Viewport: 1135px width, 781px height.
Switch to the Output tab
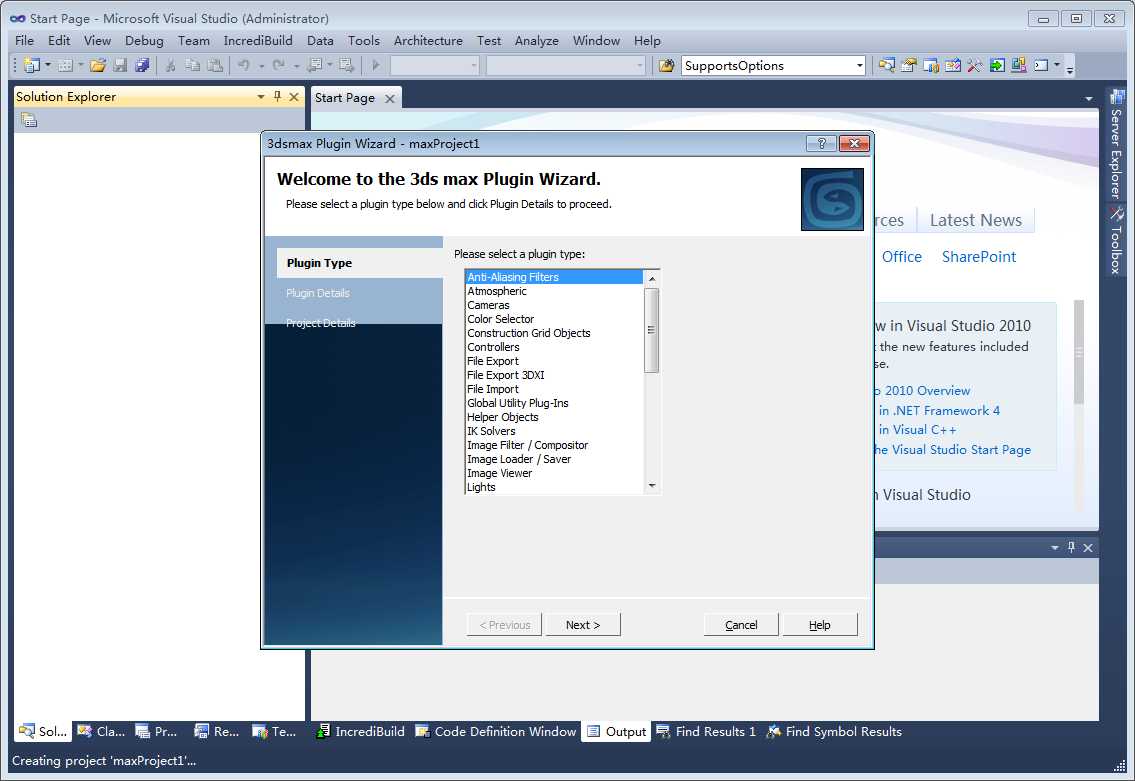pos(617,732)
